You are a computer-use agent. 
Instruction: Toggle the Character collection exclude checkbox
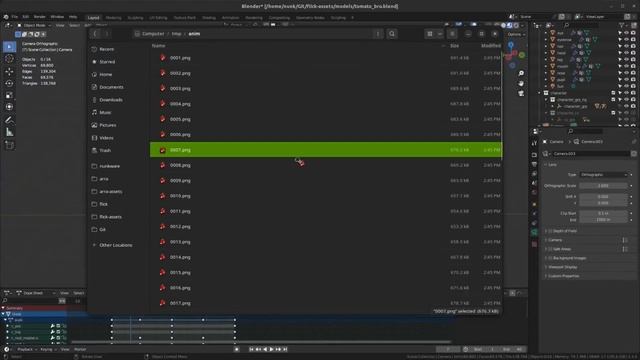[613, 93]
